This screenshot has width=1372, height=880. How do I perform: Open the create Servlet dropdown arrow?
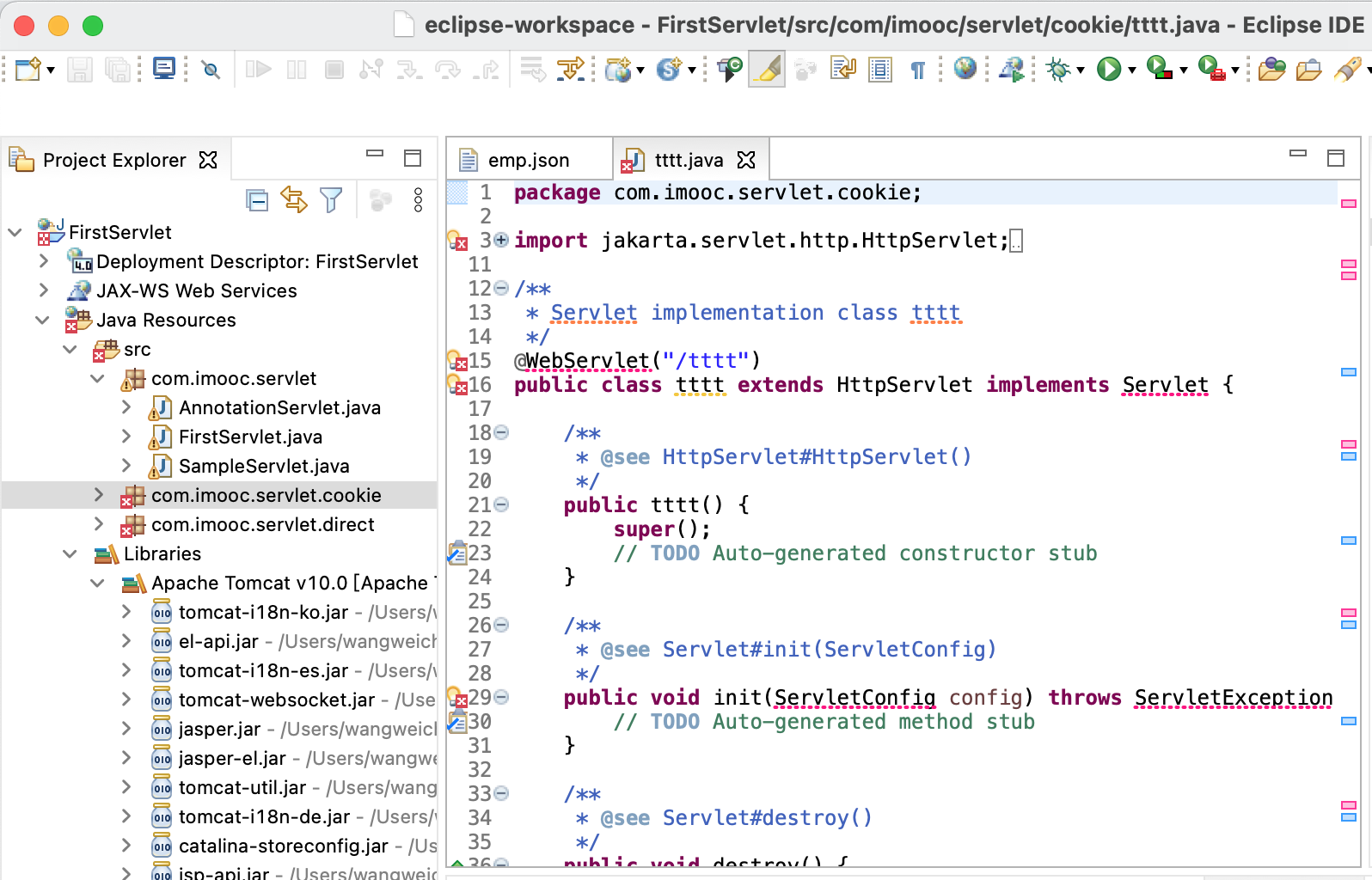tap(691, 70)
